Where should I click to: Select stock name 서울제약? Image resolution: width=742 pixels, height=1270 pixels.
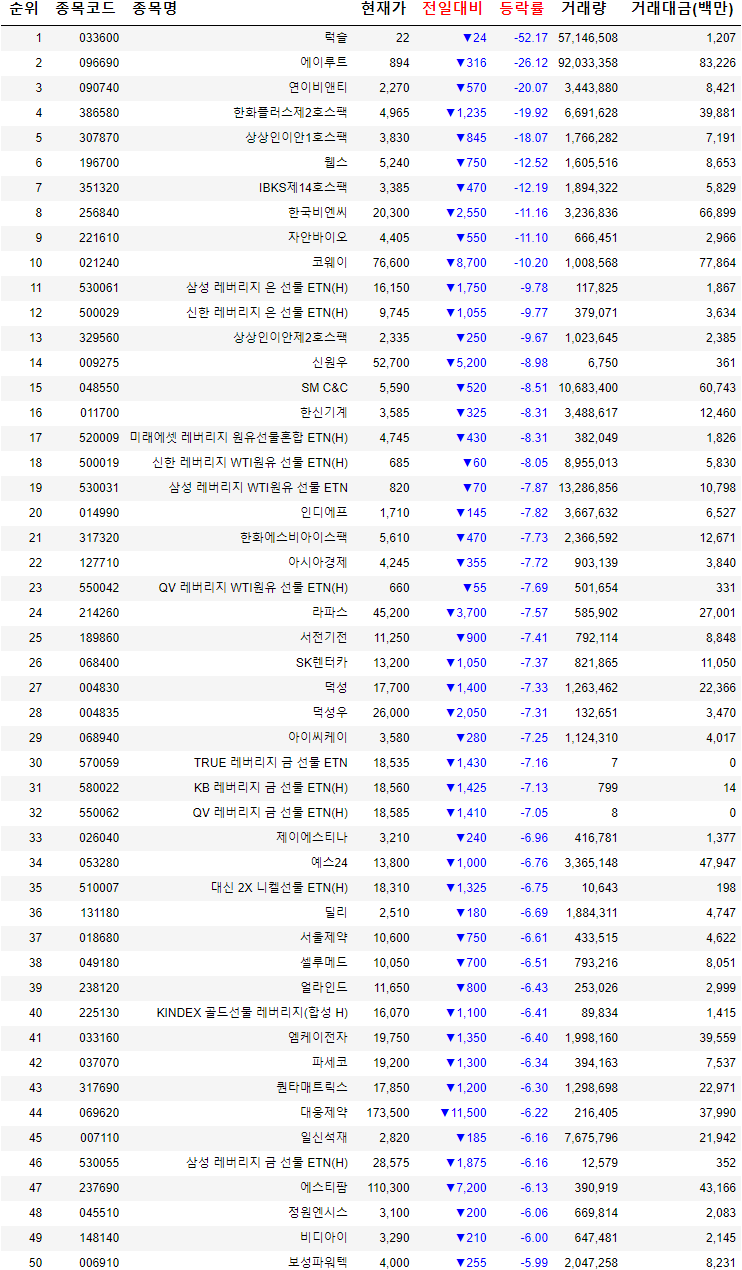(324, 938)
